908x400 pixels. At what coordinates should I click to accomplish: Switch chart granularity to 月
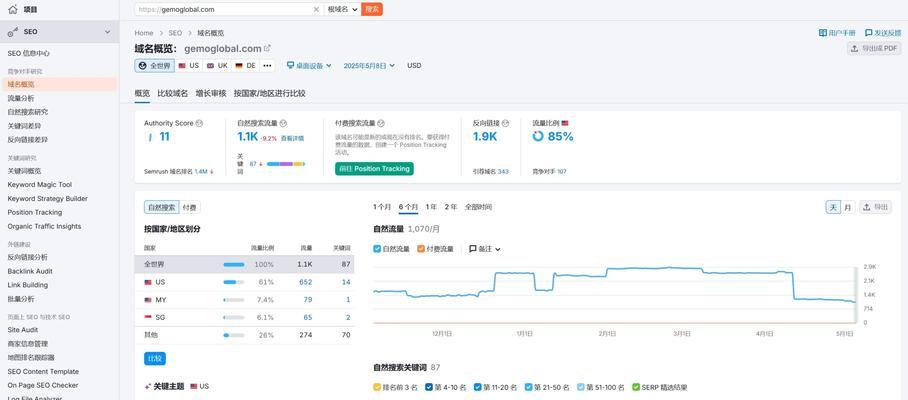pyautogui.click(x=848, y=207)
